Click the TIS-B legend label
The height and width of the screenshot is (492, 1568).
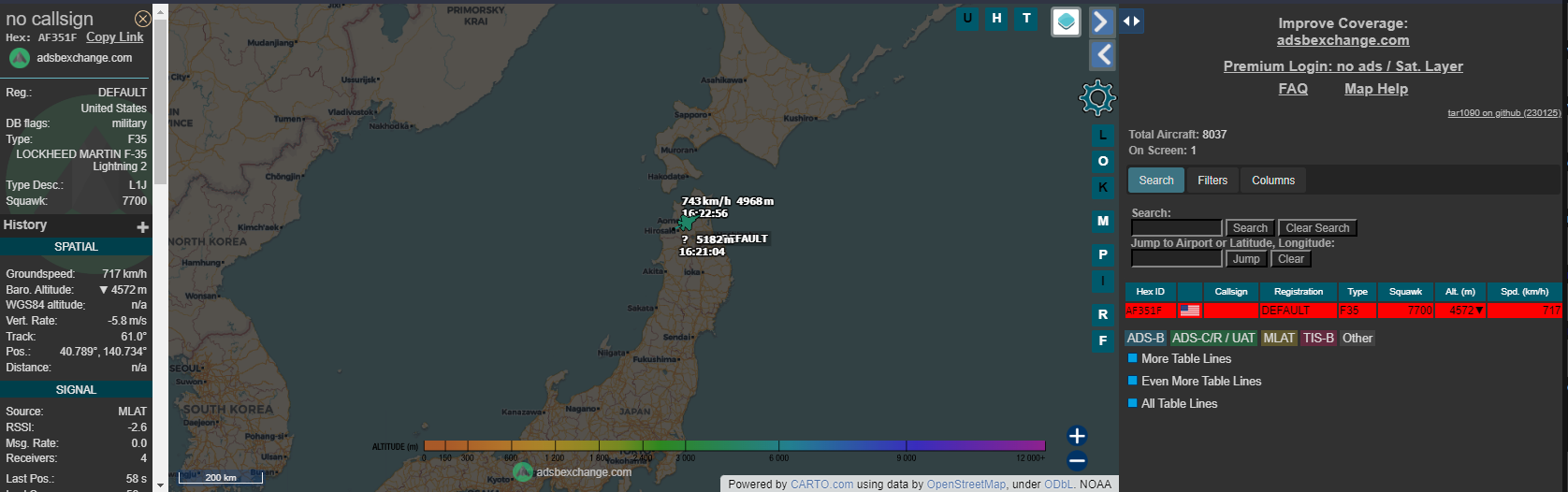click(x=1318, y=339)
